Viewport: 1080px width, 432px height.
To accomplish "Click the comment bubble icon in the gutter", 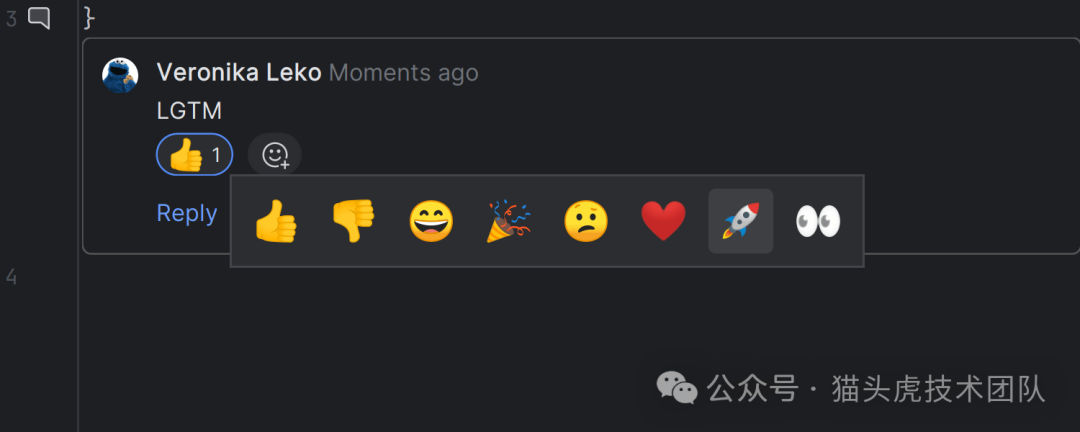I will 39,18.
